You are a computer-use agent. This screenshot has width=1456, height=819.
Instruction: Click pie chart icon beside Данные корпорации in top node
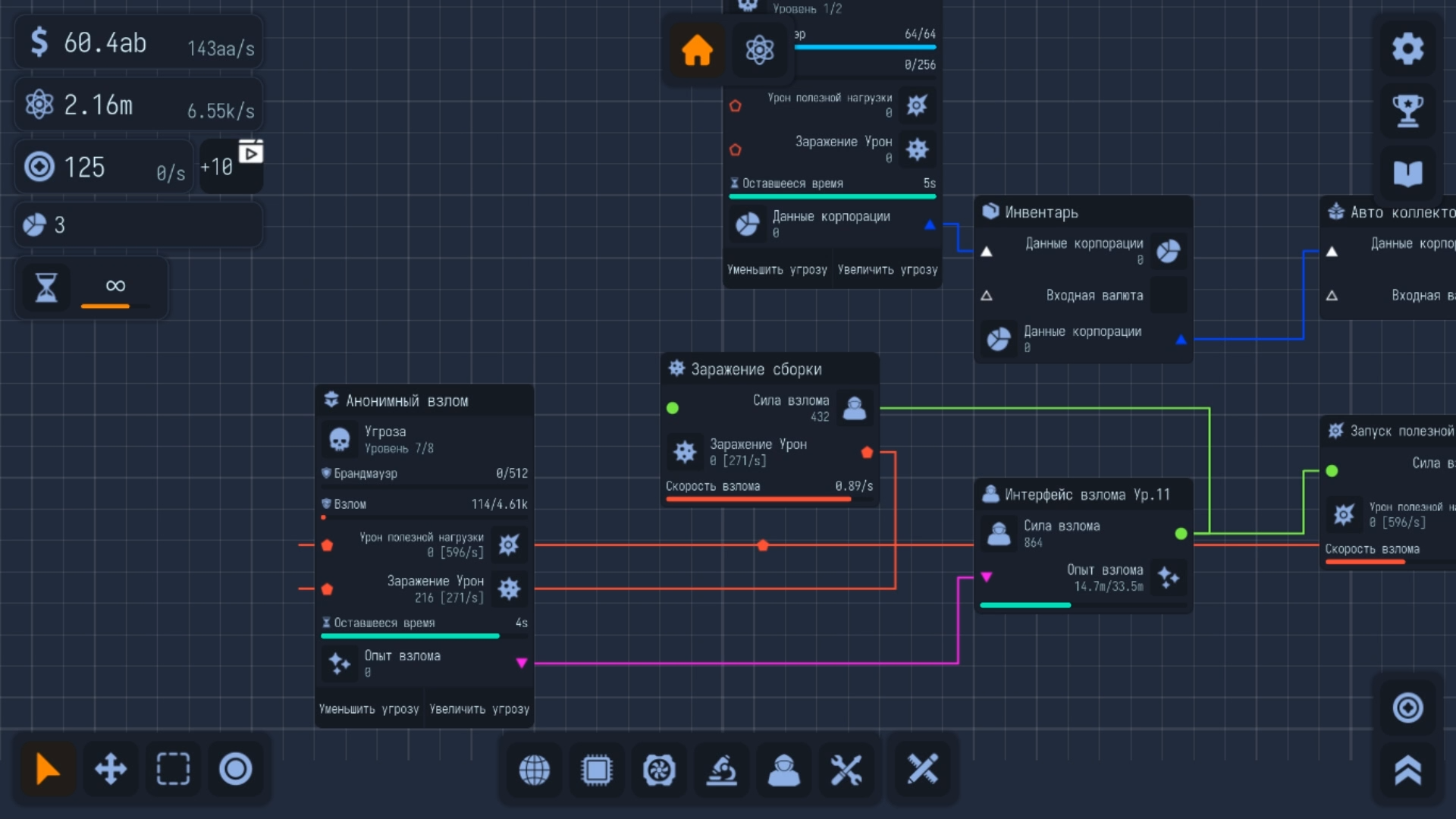pyautogui.click(x=748, y=224)
